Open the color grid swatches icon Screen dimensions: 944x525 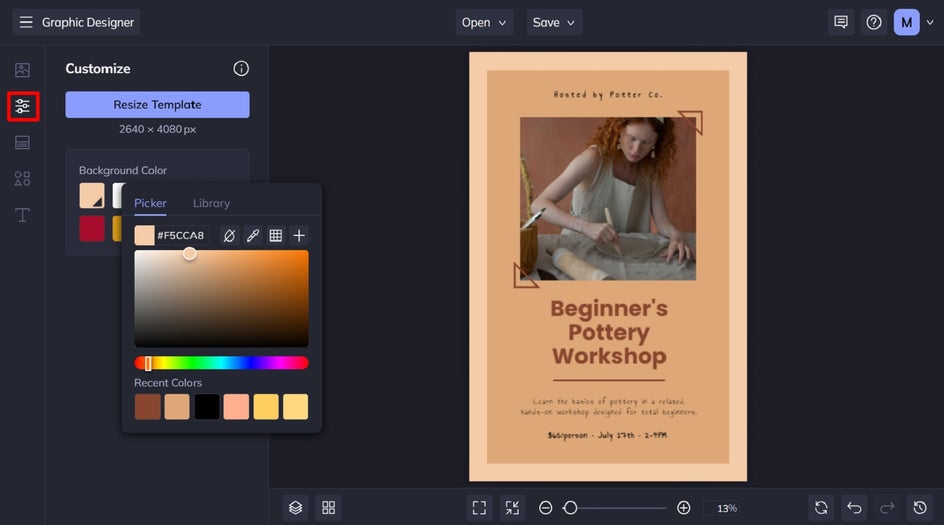click(276, 236)
